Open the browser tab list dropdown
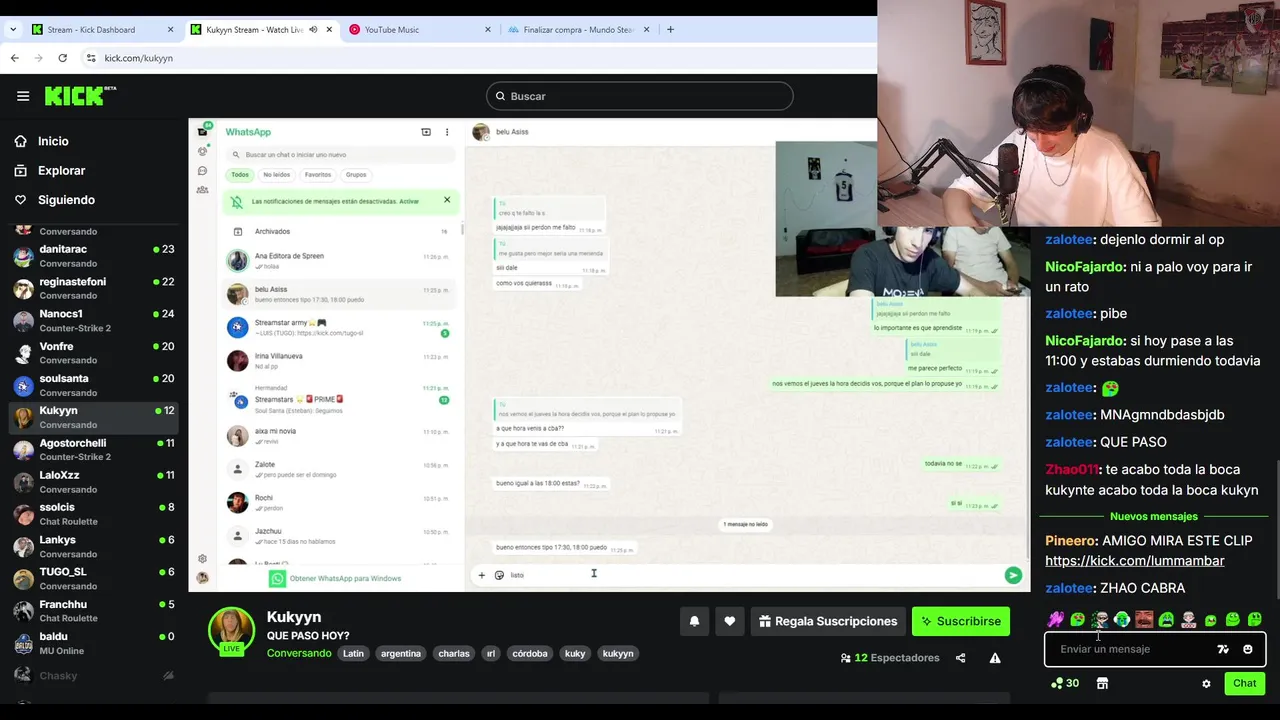 tap(13, 29)
